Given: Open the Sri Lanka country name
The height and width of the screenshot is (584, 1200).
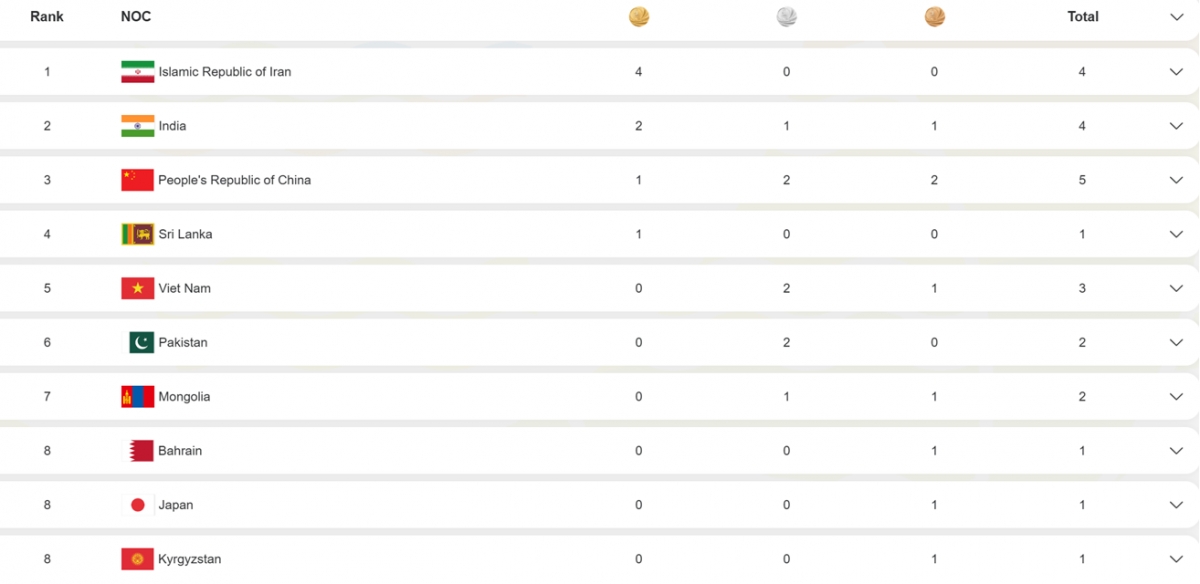Looking at the screenshot, I should point(185,234).
